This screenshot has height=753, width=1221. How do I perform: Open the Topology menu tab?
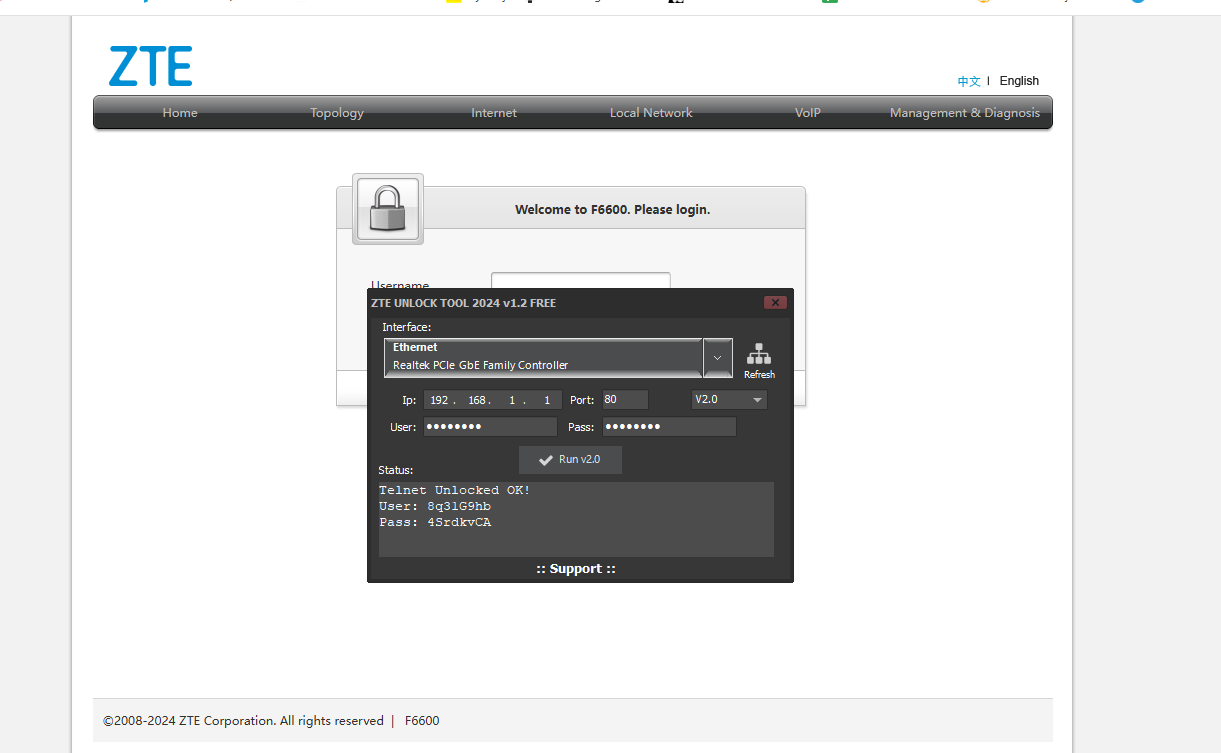(337, 113)
